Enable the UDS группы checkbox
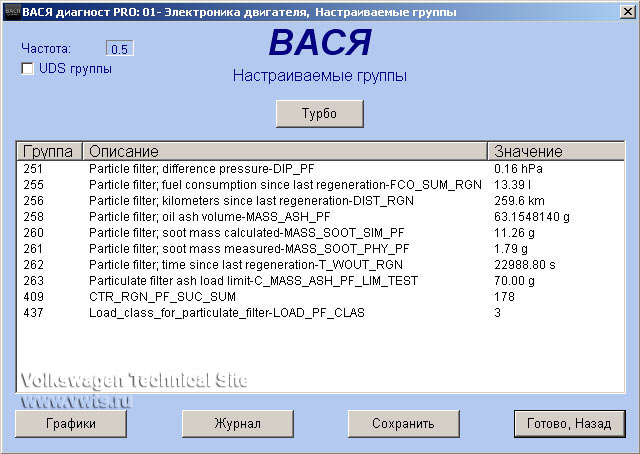 pos(27,69)
